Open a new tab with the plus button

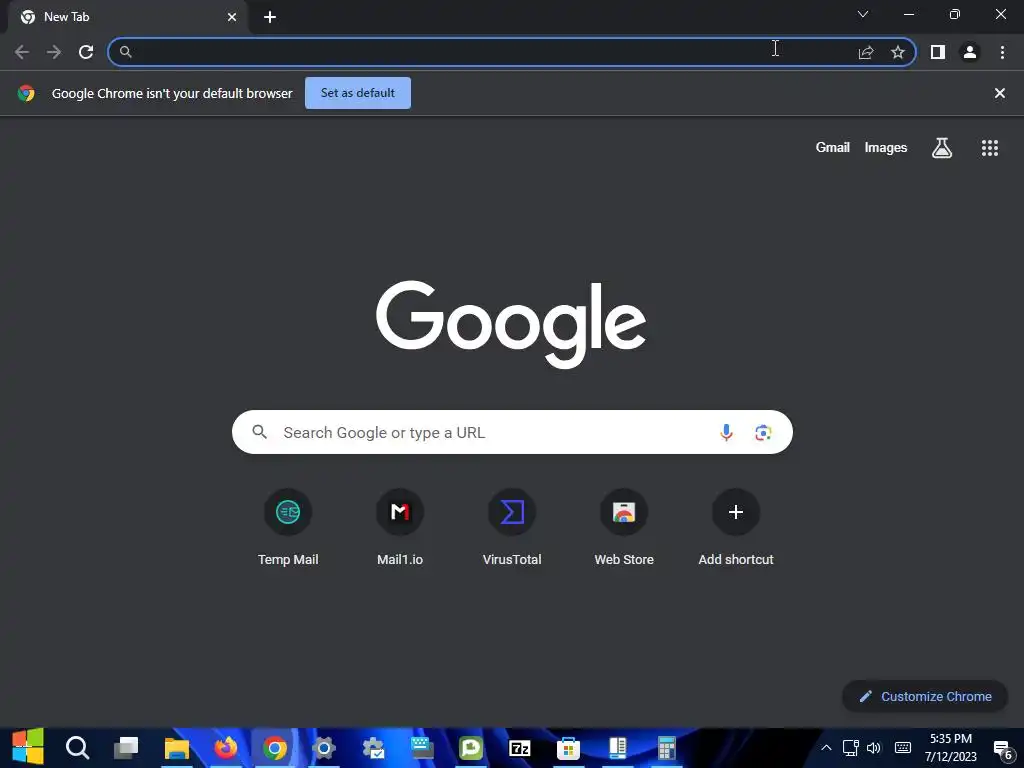pyautogui.click(x=270, y=17)
